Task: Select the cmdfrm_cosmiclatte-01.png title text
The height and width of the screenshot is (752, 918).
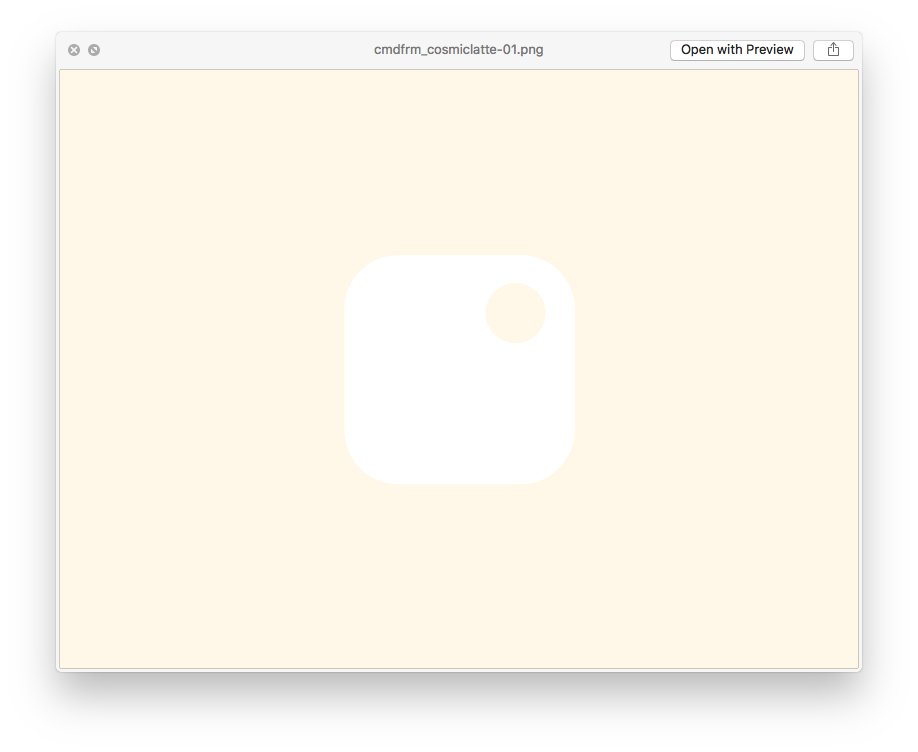Action: click(x=458, y=50)
